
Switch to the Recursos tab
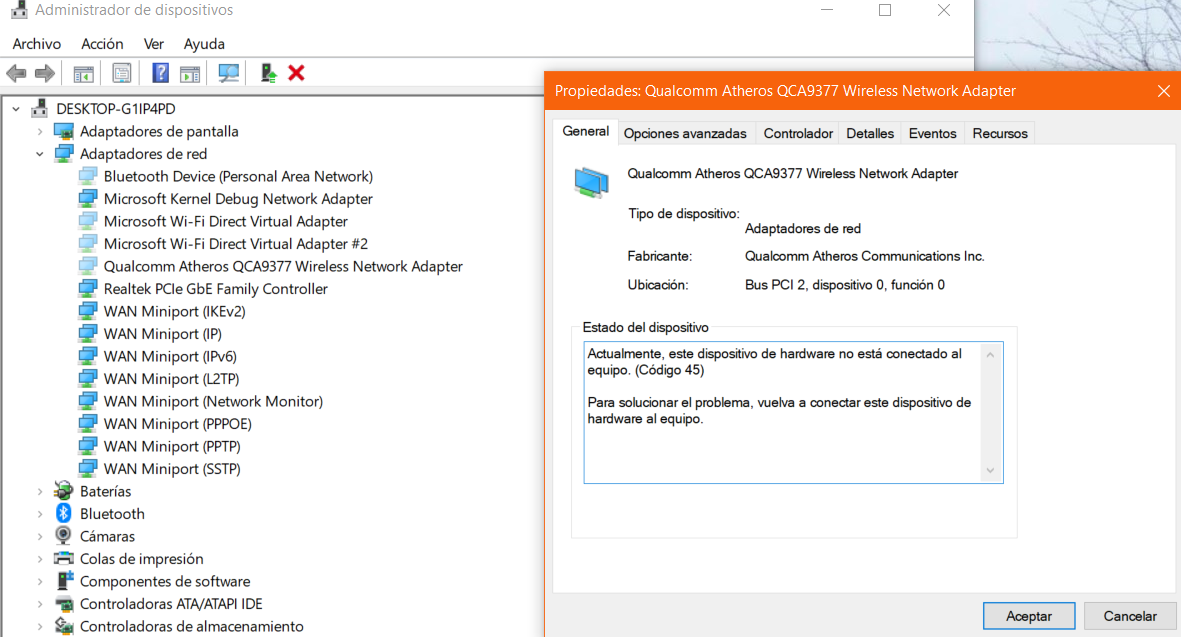click(x=999, y=133)
